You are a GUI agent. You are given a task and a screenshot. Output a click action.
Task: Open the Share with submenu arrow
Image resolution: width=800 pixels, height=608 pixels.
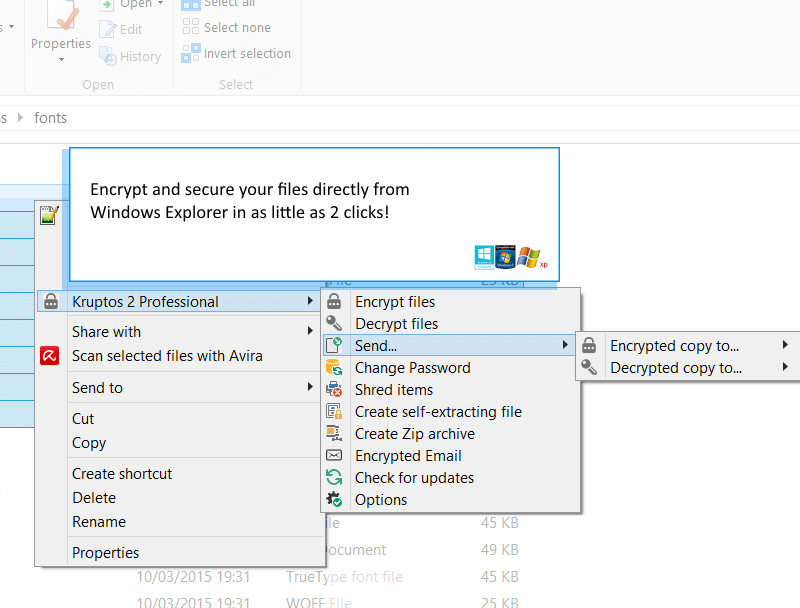(x=310, y=331)
